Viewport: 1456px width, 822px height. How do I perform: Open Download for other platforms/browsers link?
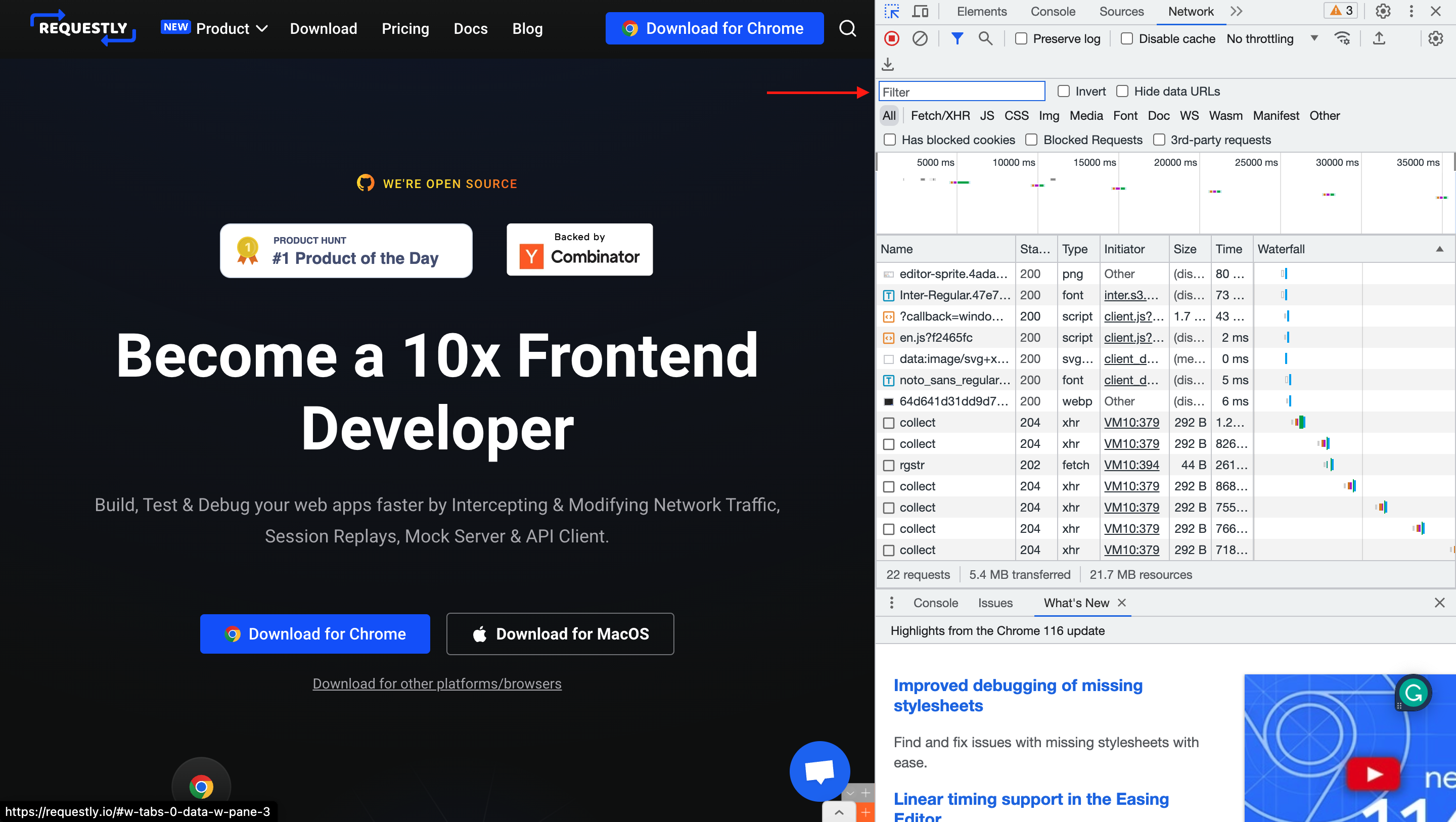tap(437, 683)
